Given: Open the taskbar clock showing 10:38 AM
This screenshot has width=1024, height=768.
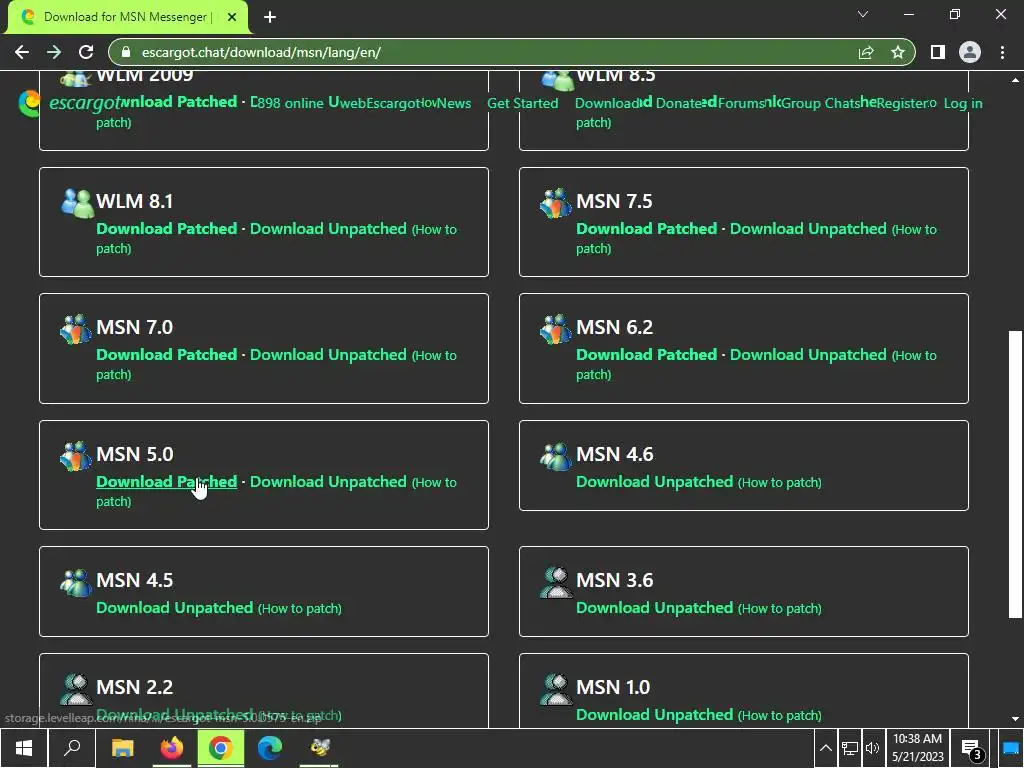Looking at the screenshot, I should coord(918,748).
